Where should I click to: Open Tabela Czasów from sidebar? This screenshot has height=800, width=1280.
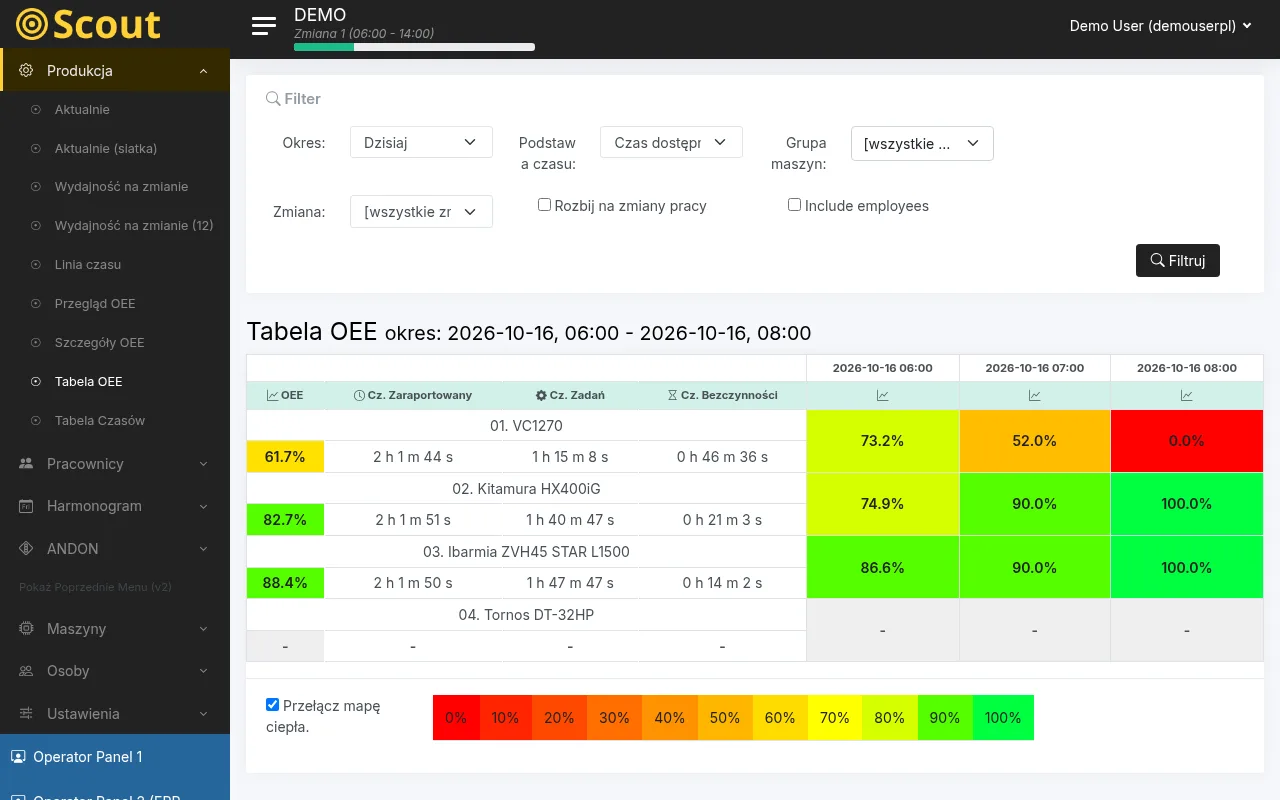[100, 421]
